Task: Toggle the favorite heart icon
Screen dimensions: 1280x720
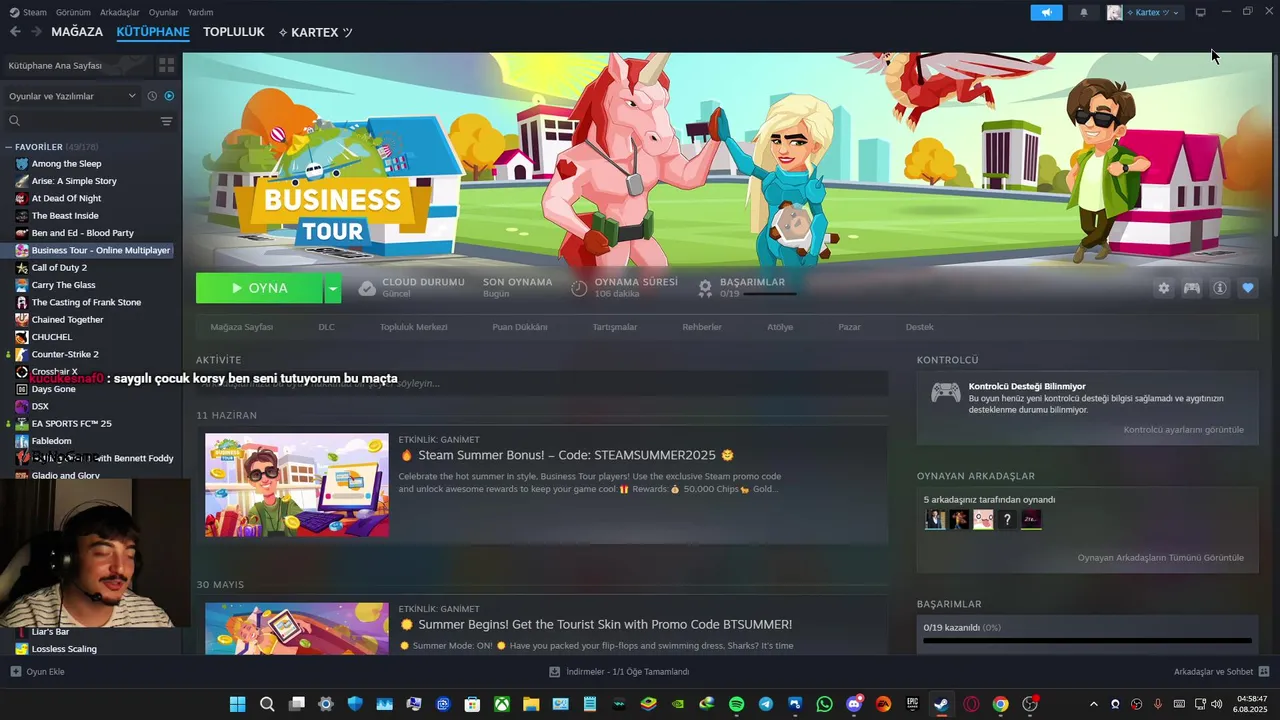Action: point(1248,288)
